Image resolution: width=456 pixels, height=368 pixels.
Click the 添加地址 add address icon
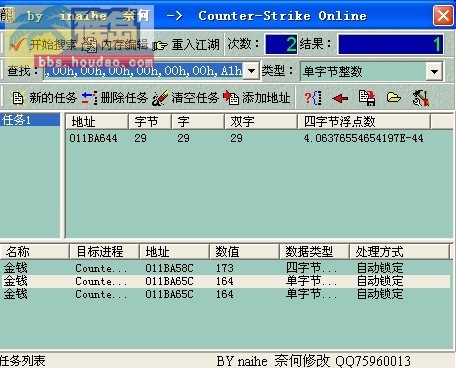click(231, 98)
